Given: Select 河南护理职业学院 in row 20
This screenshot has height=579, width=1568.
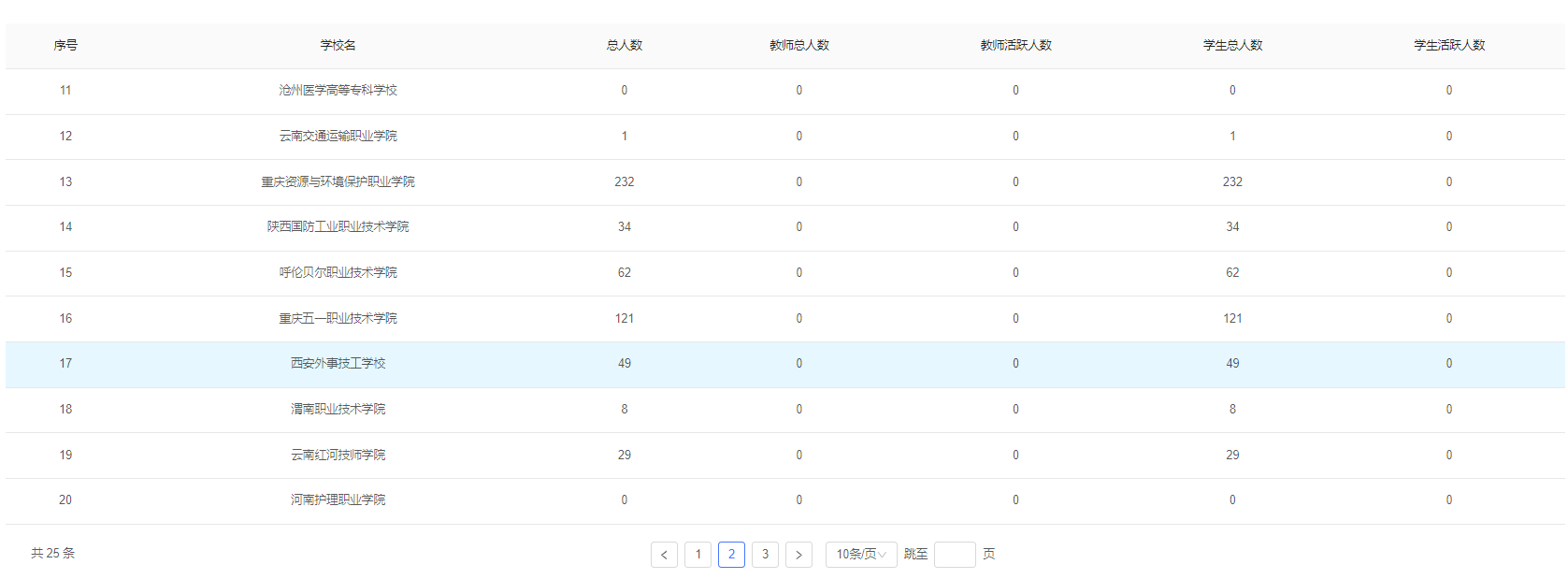Looking at the screenshot, I should (338, 500).
